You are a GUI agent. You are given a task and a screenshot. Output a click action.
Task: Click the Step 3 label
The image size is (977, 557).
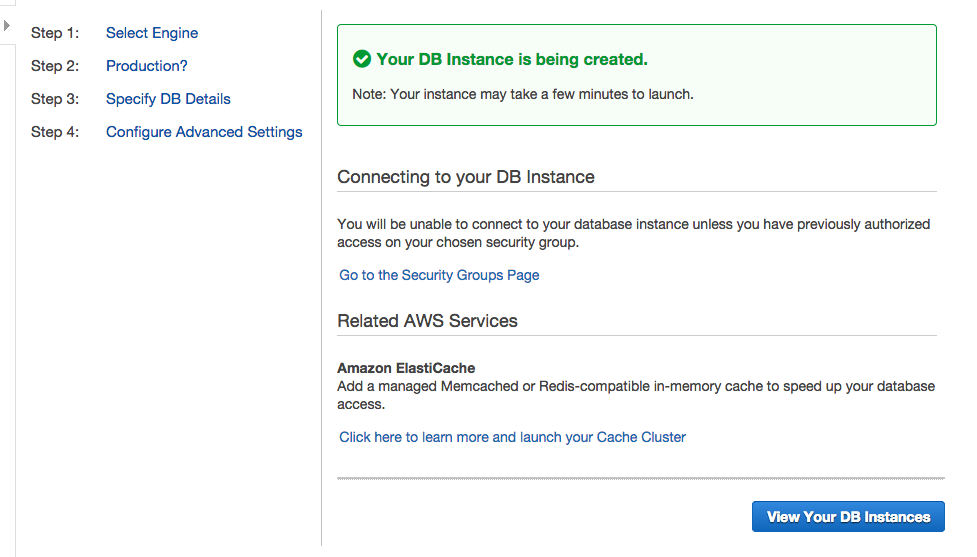click(55, 99)
